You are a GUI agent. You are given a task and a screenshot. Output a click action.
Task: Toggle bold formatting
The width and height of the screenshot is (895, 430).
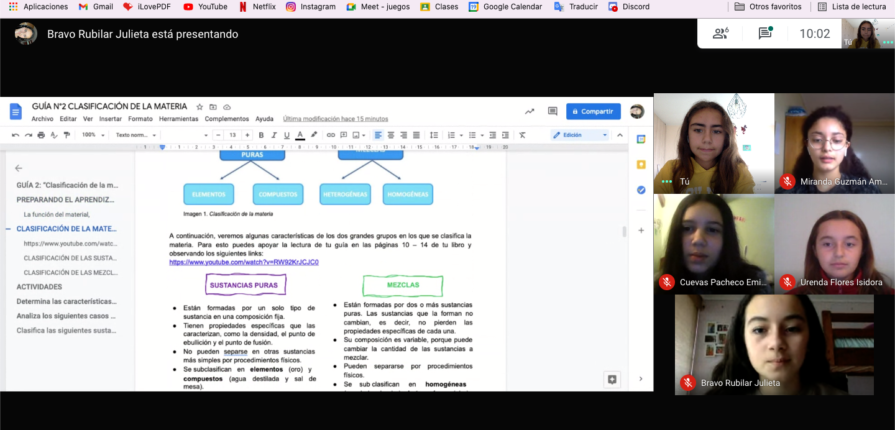pyautogui.click(x=261, y=135)
